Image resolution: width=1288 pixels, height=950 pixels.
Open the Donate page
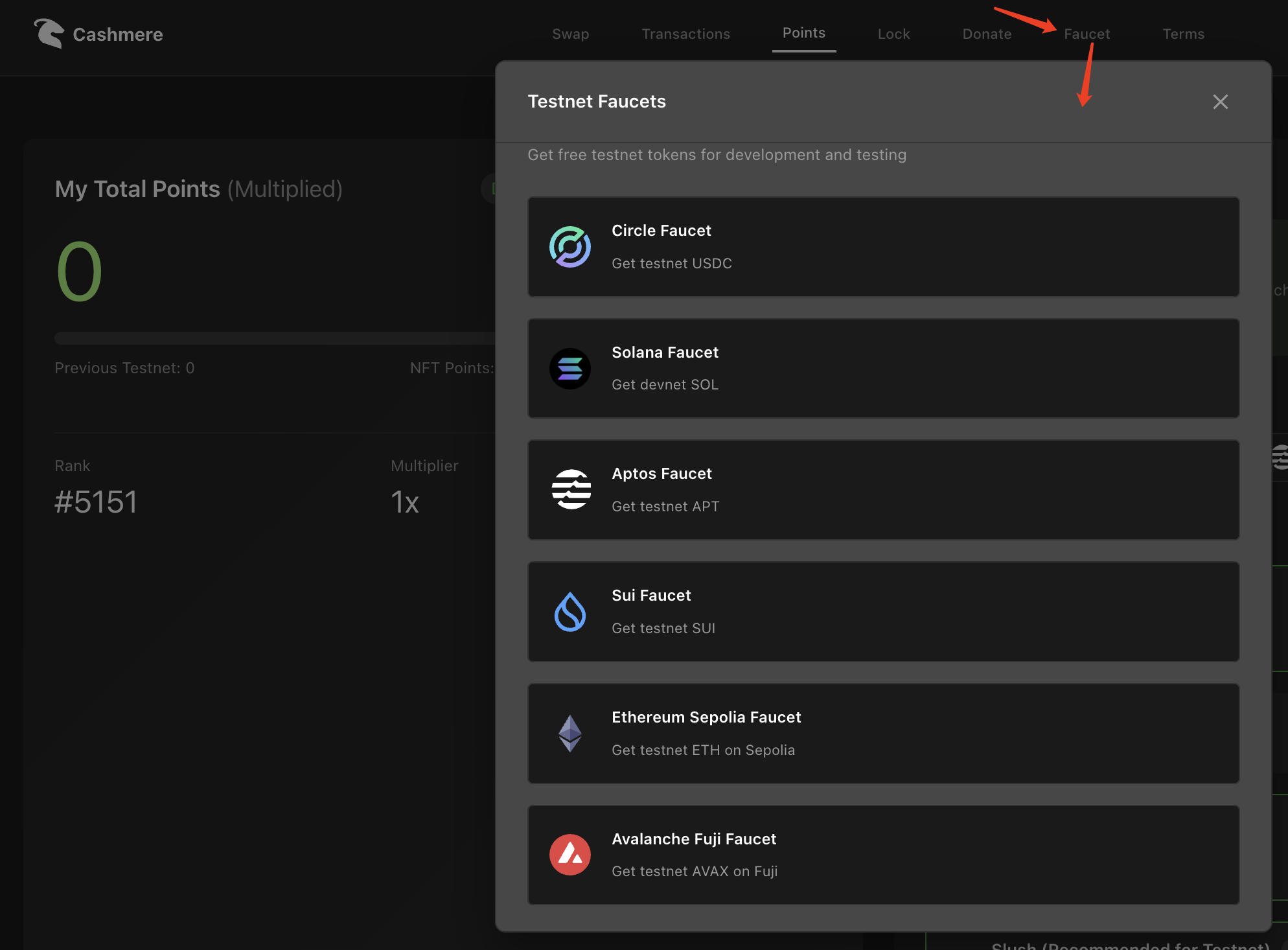(987, 34)
